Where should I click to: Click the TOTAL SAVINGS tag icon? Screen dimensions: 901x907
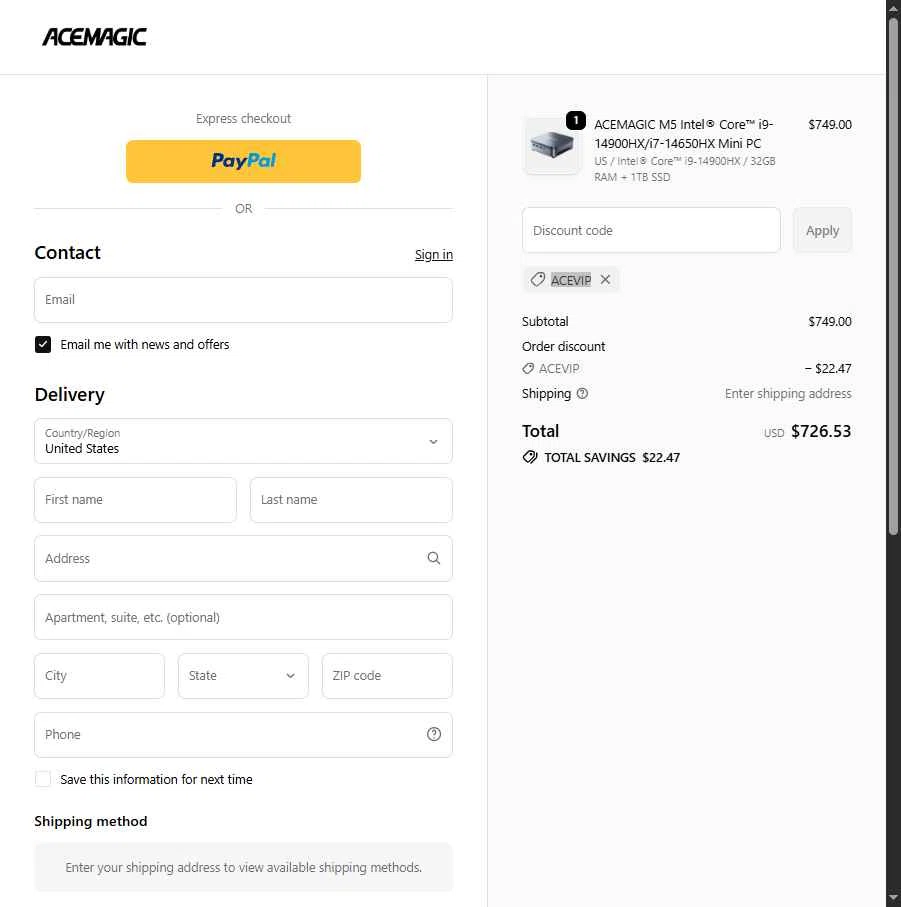(x=530, y=458)
